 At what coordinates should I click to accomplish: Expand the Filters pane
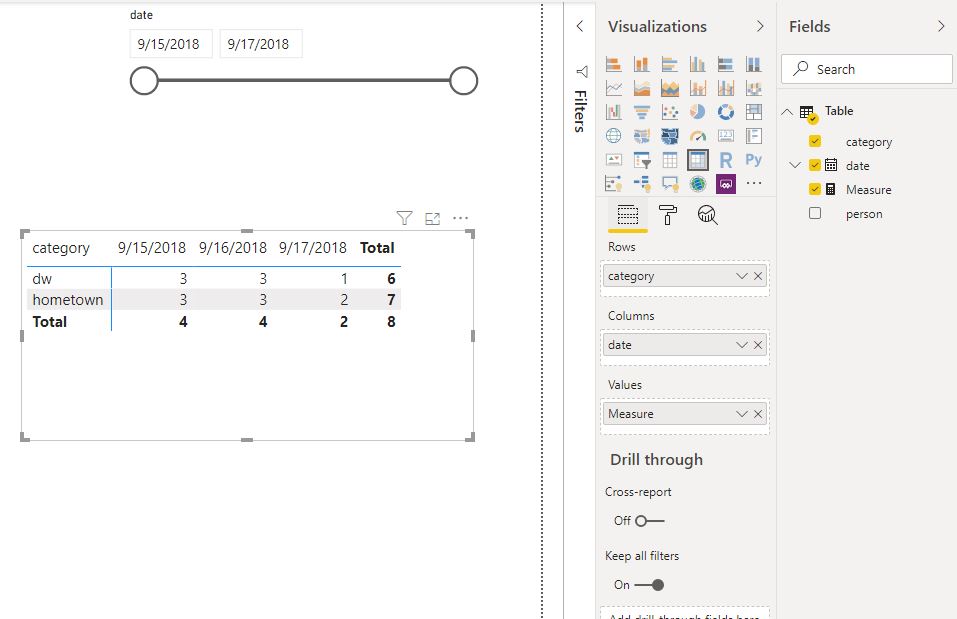click(580, 26)
